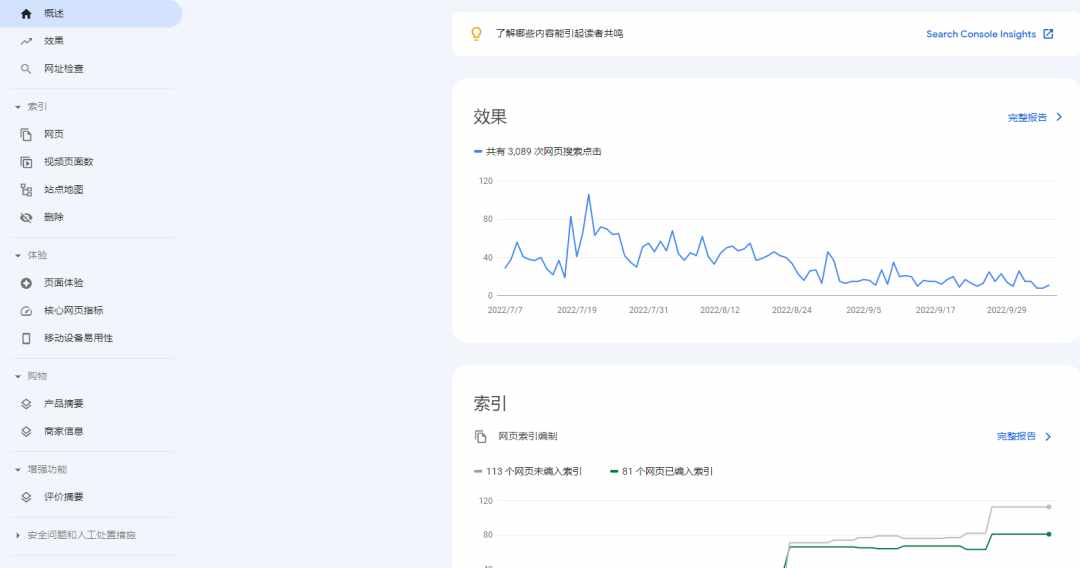Open 完整报告 for the 效果 card
This screenshot has height=568, width=1080.
[x=1027, y=118]
